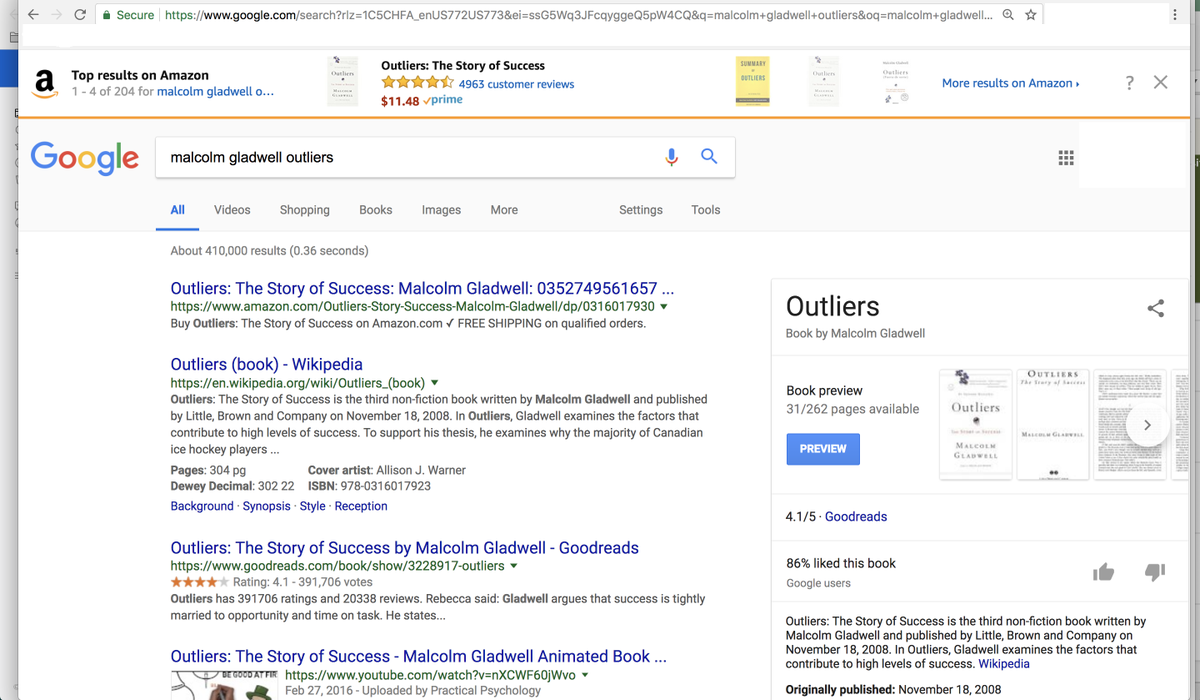Image resolution: width=1200 pixels, height=700 pixels.
Task: Open Goodreads rating link in knowledge panel
Action: tap(856, 517)
